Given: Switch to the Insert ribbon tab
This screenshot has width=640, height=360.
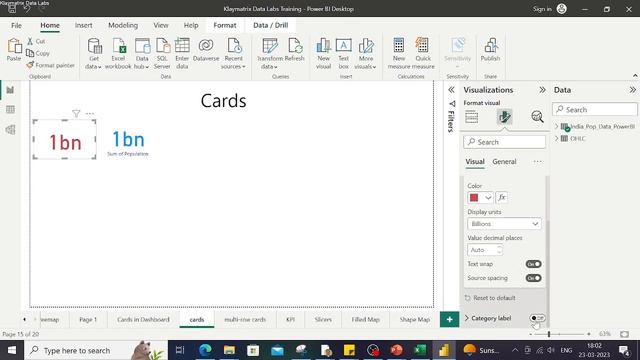Looking at the screenshot, I should click(x=83, y=25).
